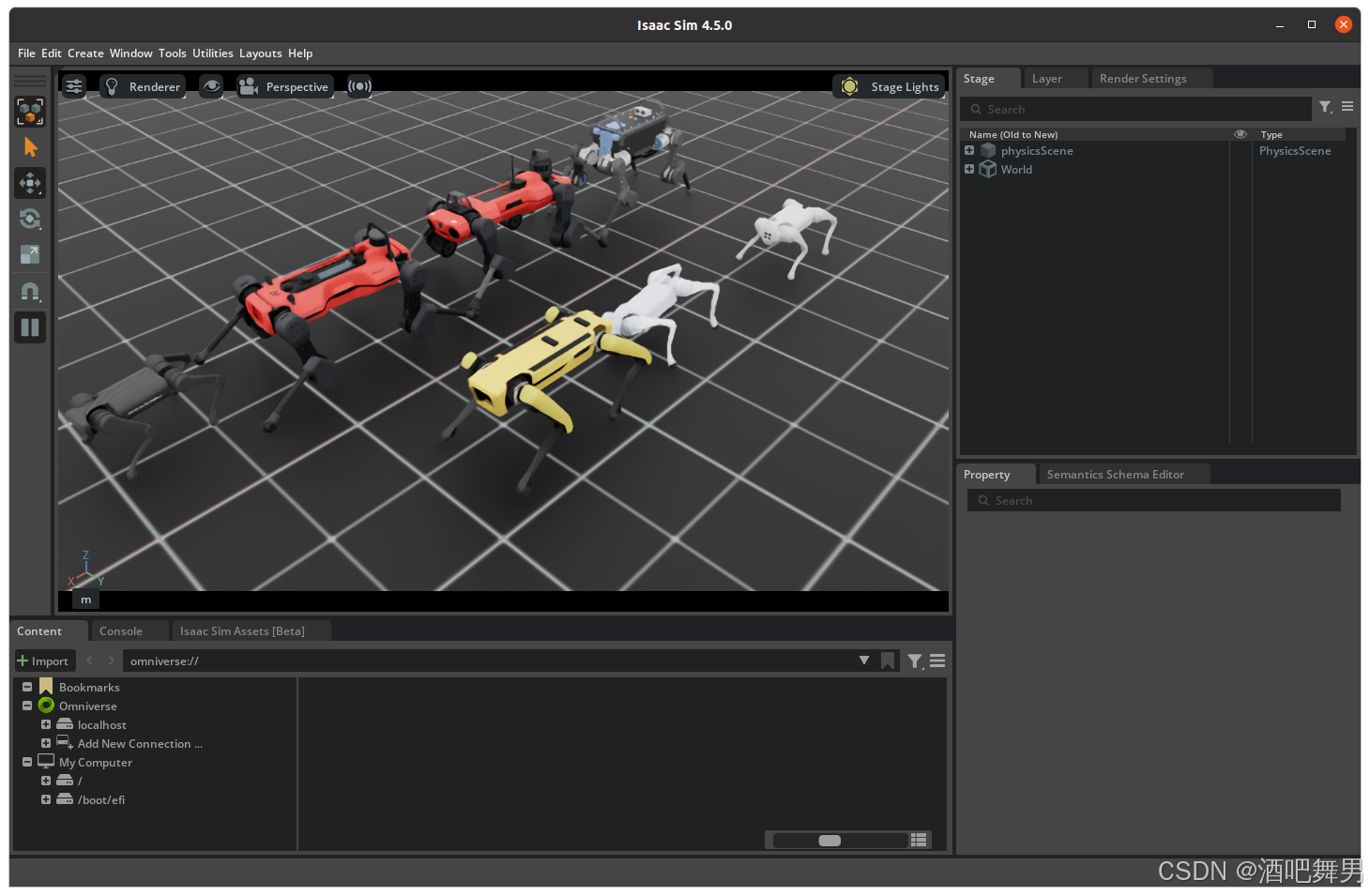Click the Property panel search field
Image resolution: width=1370 pixels, height=896 pixels.
(1154, 501)
